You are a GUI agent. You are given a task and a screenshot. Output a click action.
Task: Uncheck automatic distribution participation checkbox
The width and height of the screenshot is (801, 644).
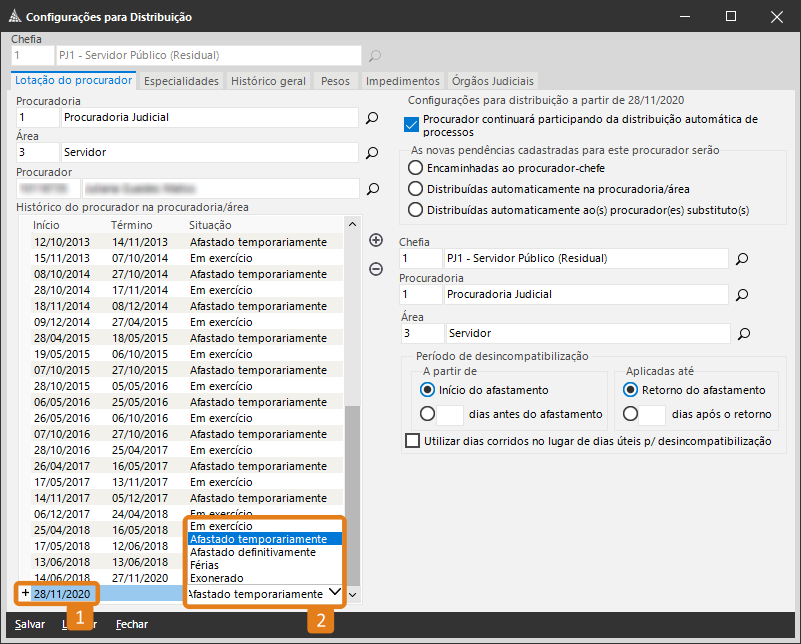coord(410,125)
